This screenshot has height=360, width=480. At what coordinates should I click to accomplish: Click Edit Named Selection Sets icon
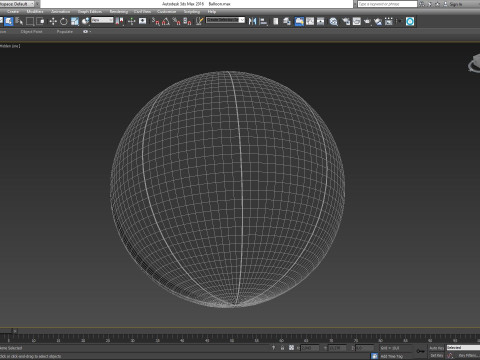click(x=199, y=21)
